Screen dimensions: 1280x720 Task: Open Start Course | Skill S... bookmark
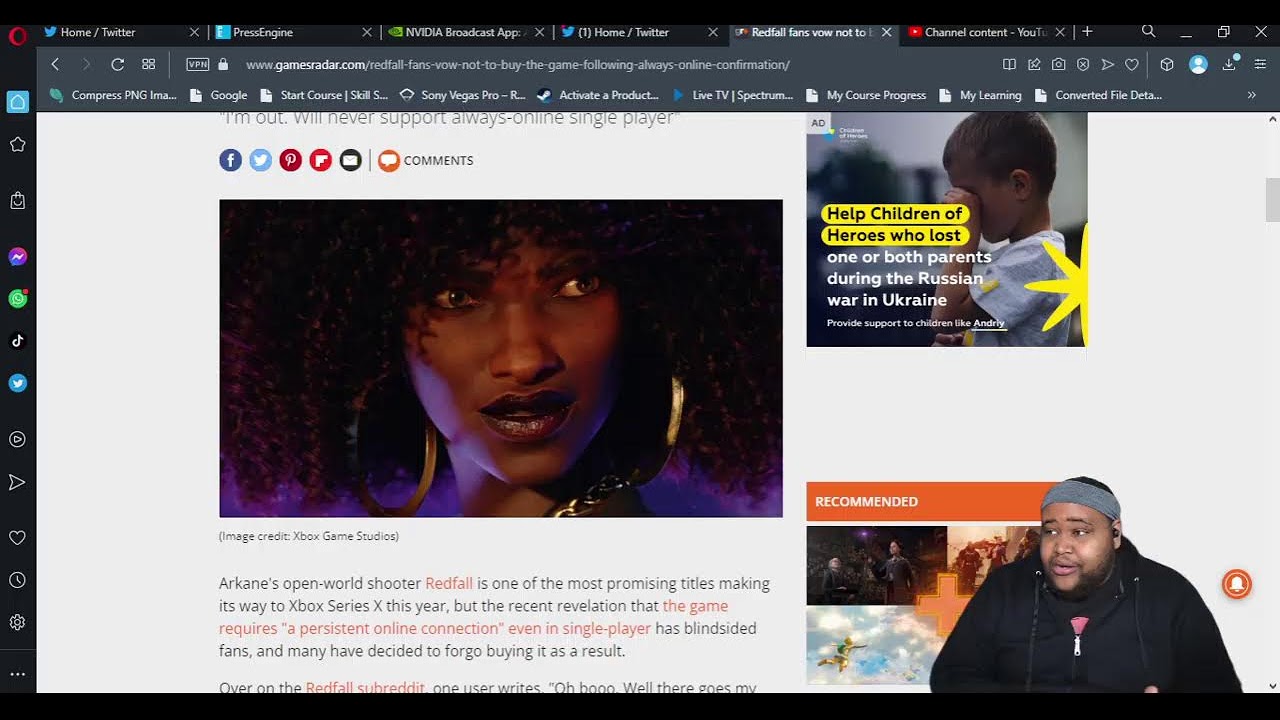323,95
